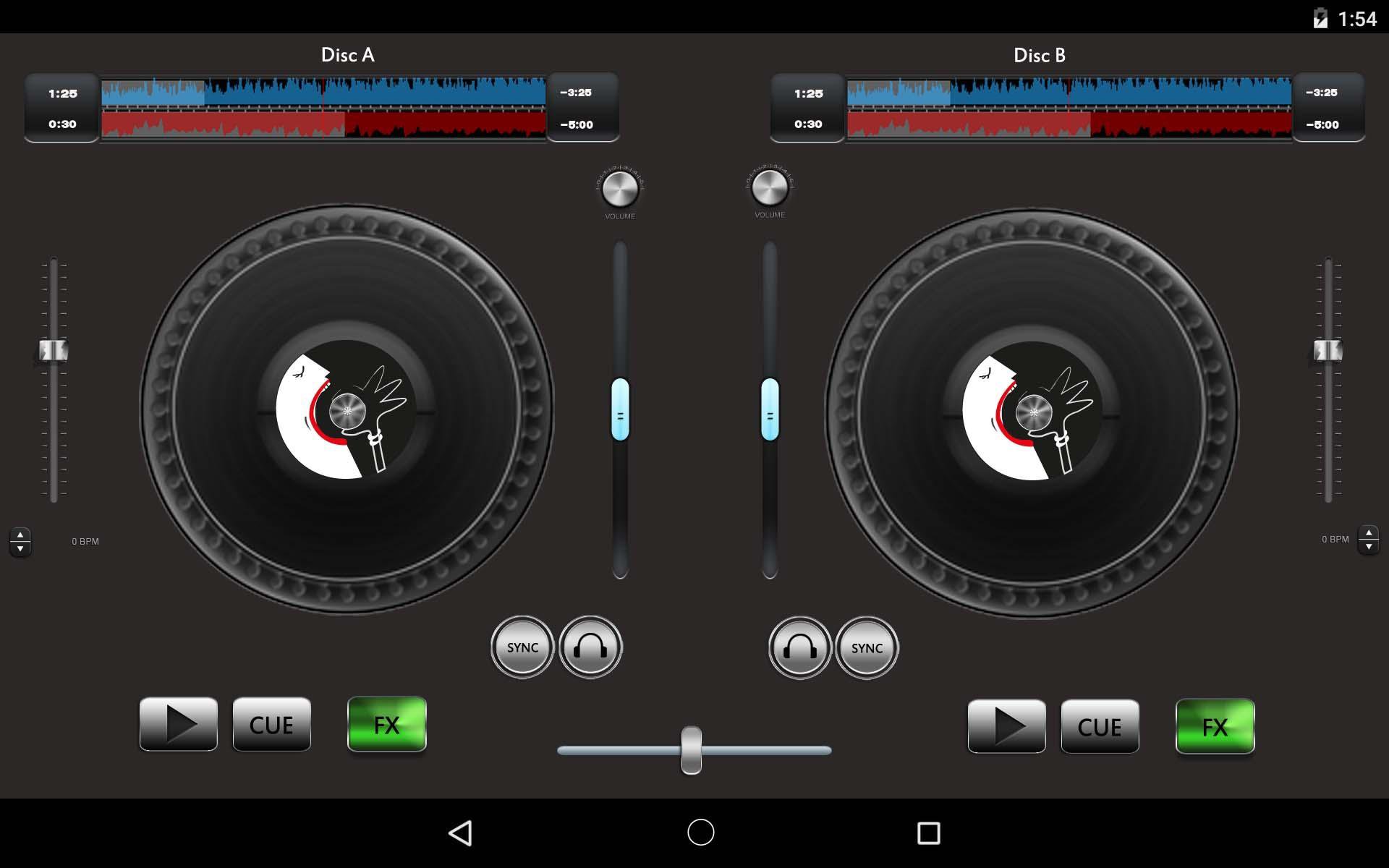Select the Disc A title label

(348, 55)
